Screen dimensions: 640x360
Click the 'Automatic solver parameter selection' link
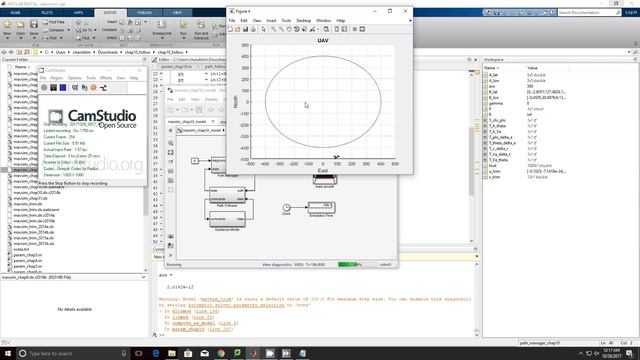236,305
